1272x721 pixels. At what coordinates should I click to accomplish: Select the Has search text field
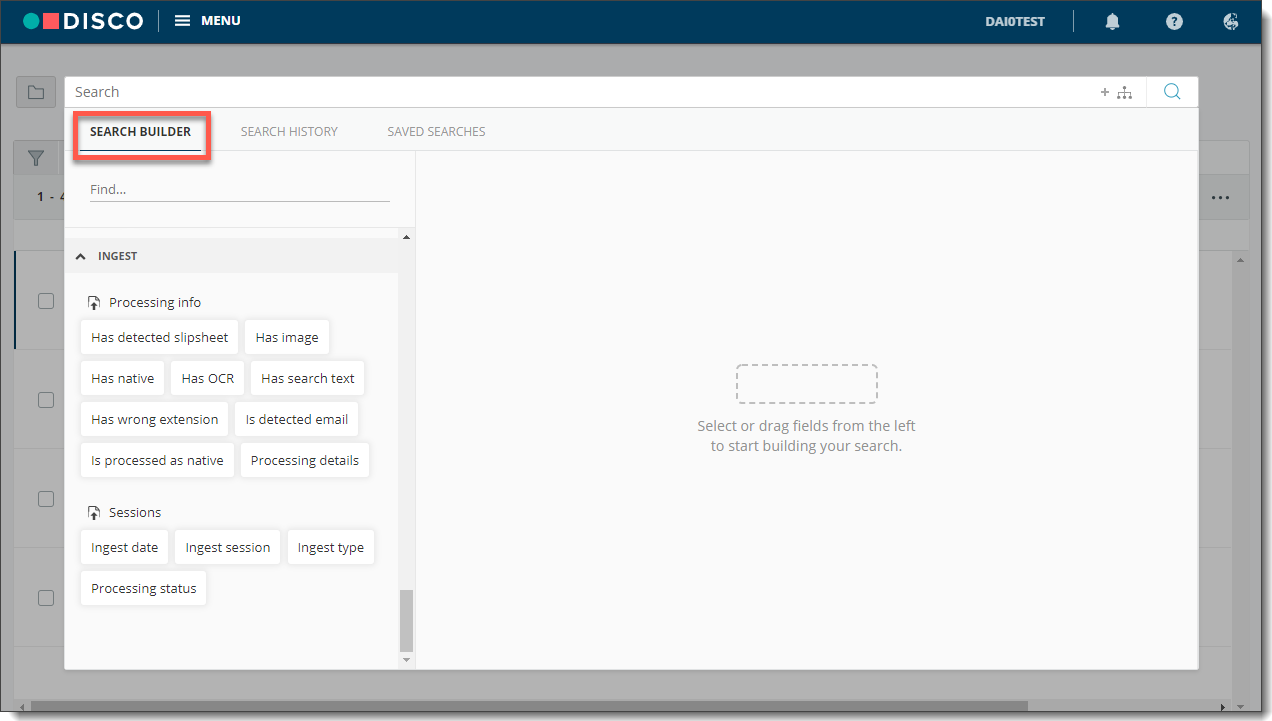point(308,378)
